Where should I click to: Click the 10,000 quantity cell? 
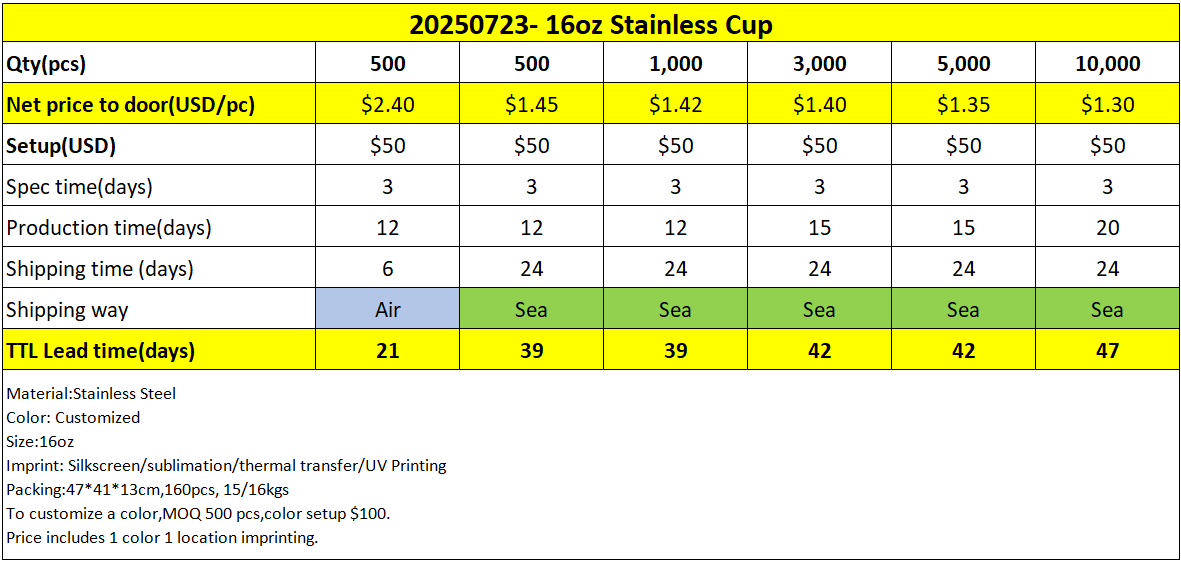[x=1107, y=64]
